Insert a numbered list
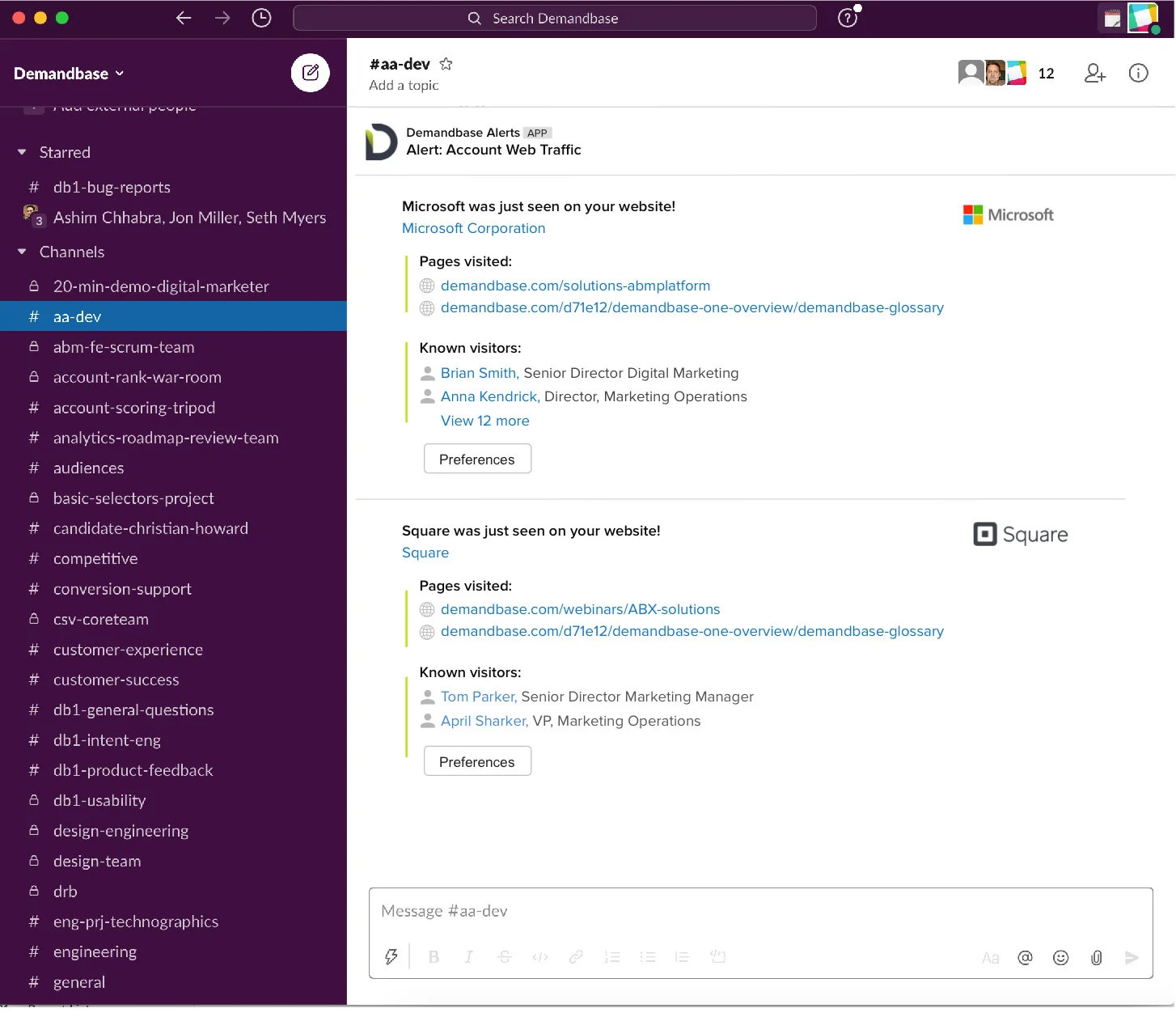 coord(612,957)
